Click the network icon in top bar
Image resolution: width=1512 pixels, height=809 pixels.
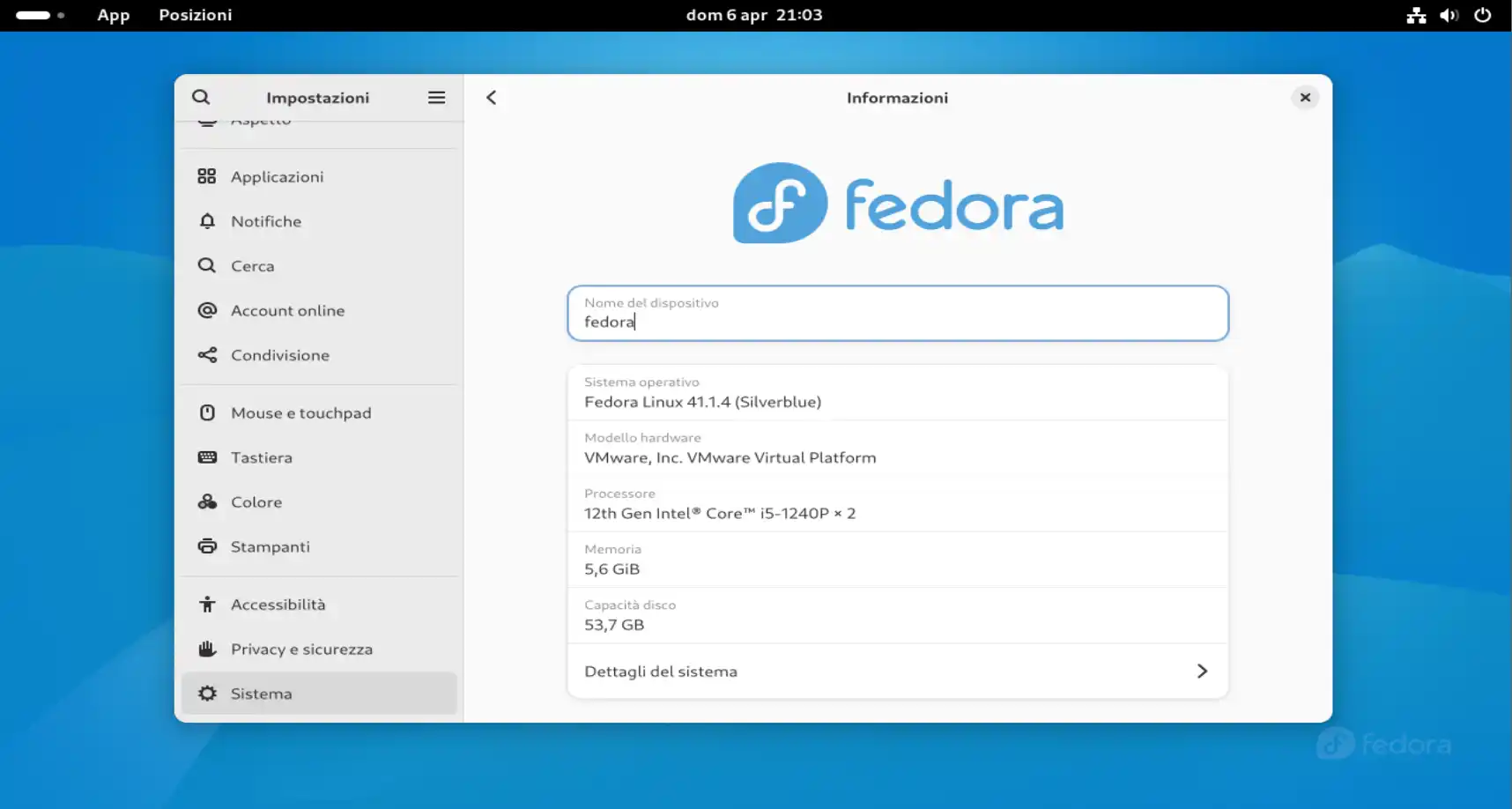point(1416,15)
